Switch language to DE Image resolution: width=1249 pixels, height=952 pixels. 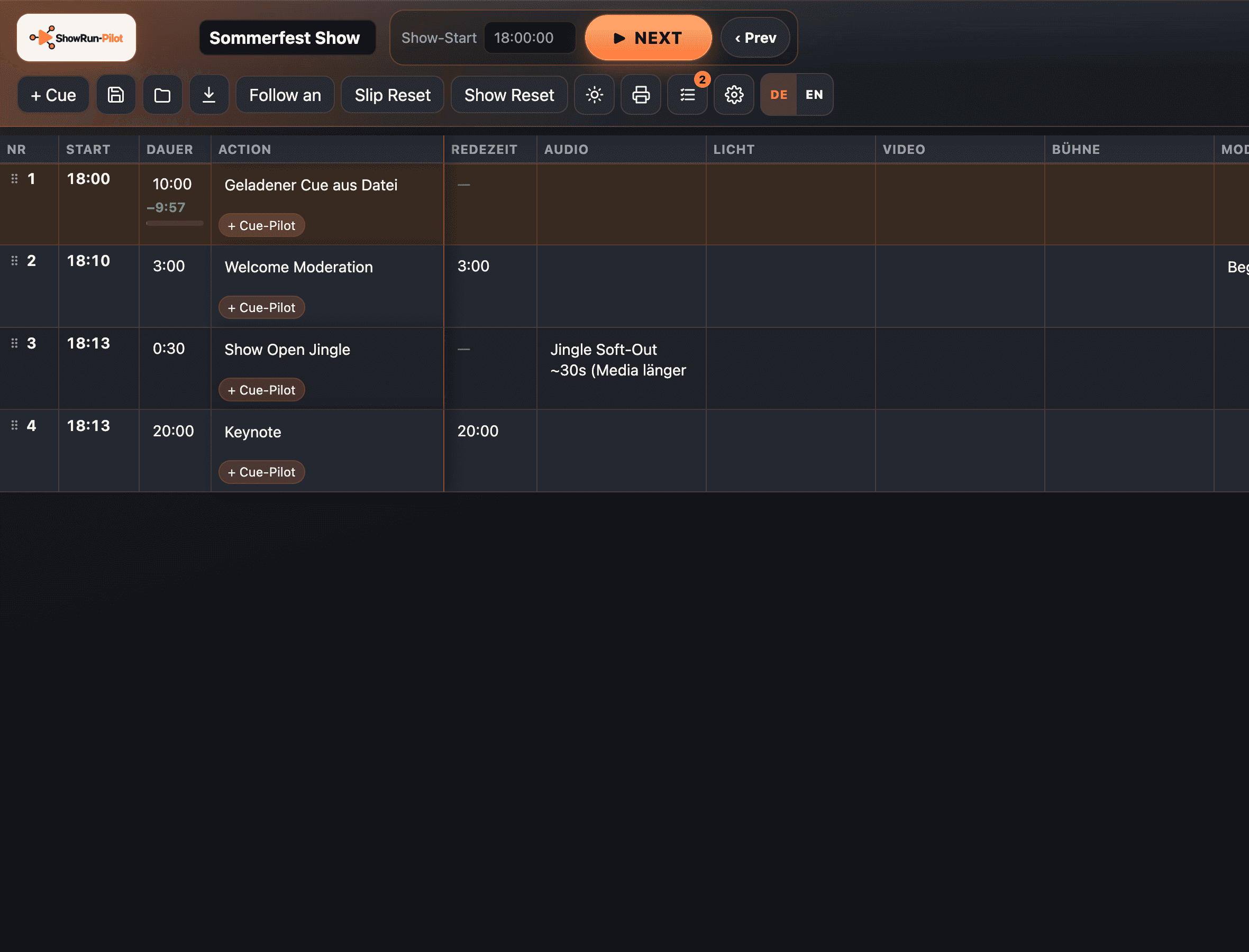click(779, 95)
